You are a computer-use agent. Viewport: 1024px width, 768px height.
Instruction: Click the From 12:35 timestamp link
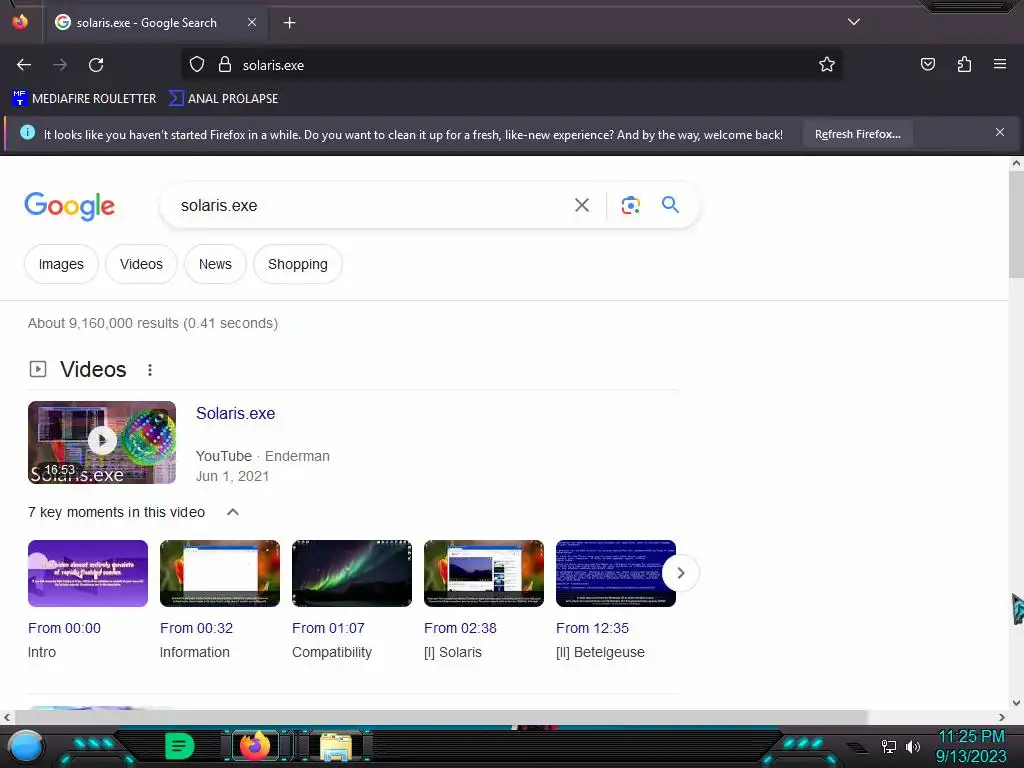pos(592,628)
